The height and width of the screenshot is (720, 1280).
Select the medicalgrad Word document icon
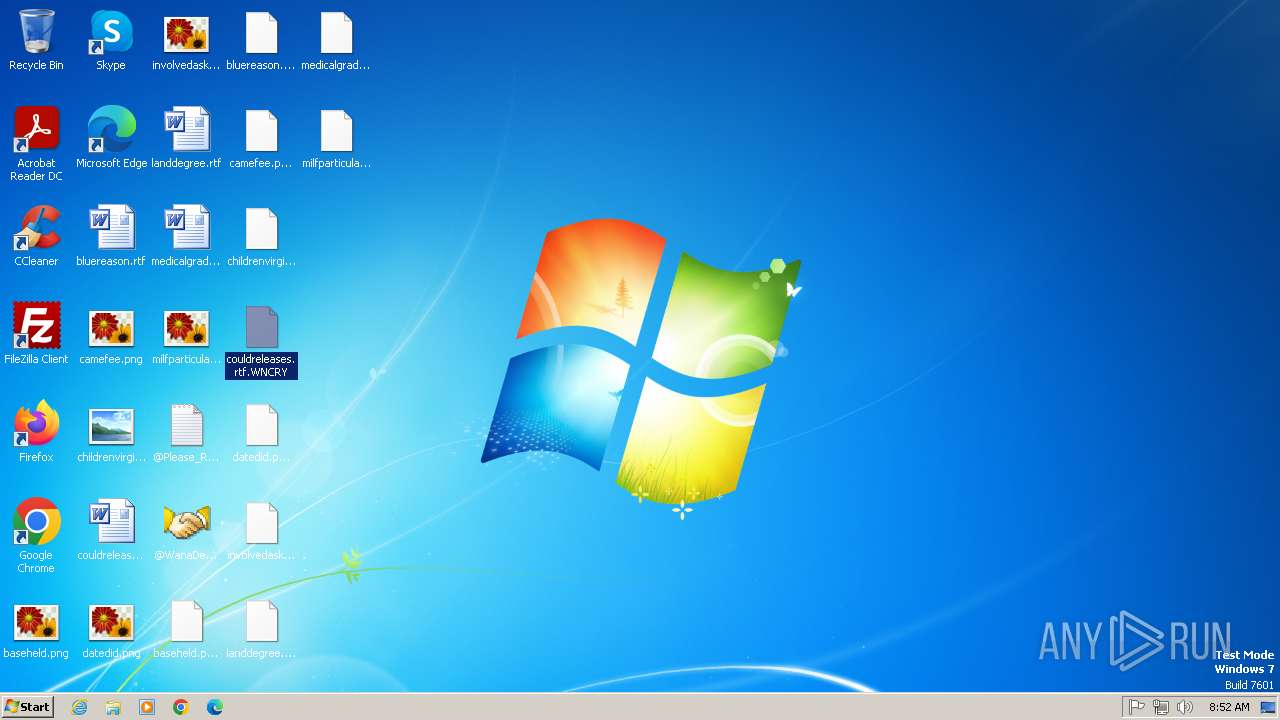point(186,236)
